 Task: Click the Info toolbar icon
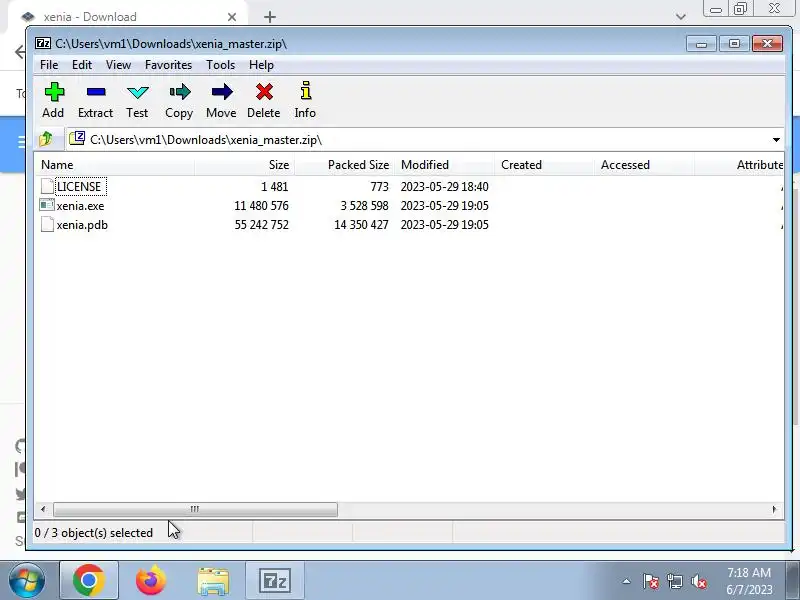pyautogui.click(x=305, y=91)
